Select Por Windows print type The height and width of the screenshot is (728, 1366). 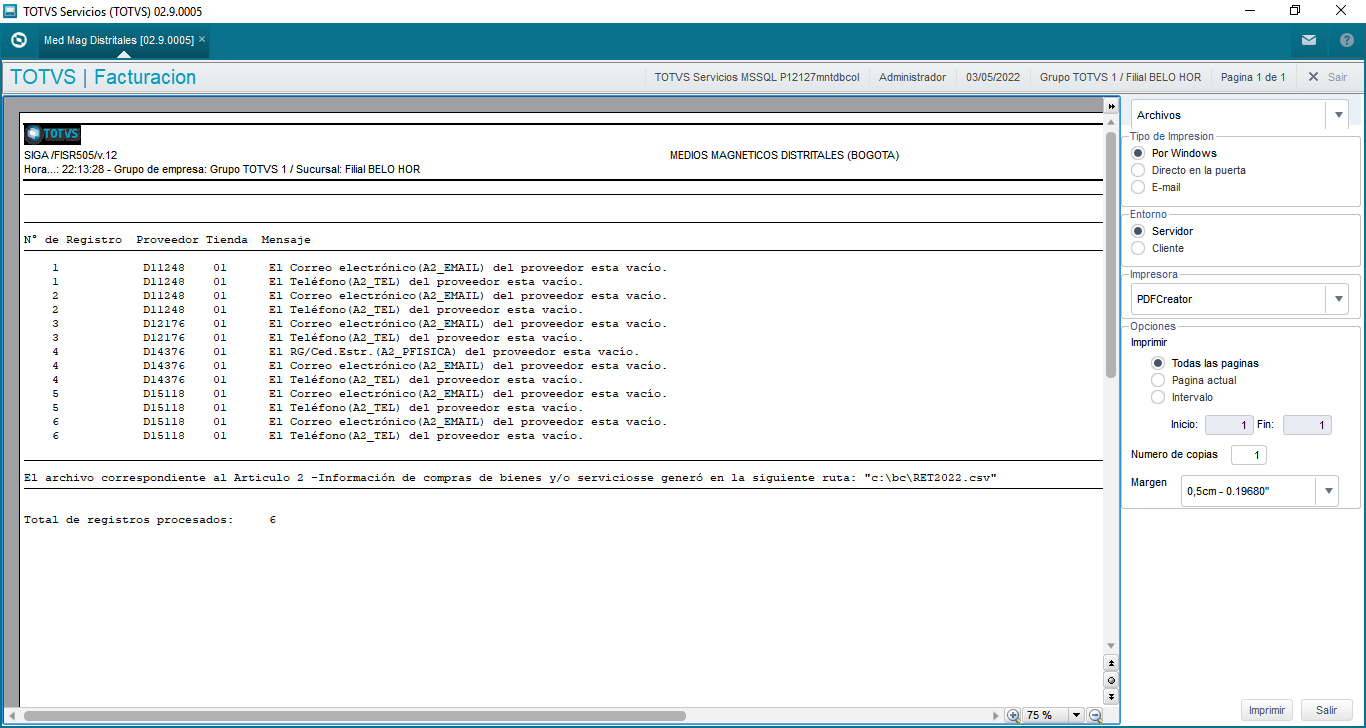1138,153
